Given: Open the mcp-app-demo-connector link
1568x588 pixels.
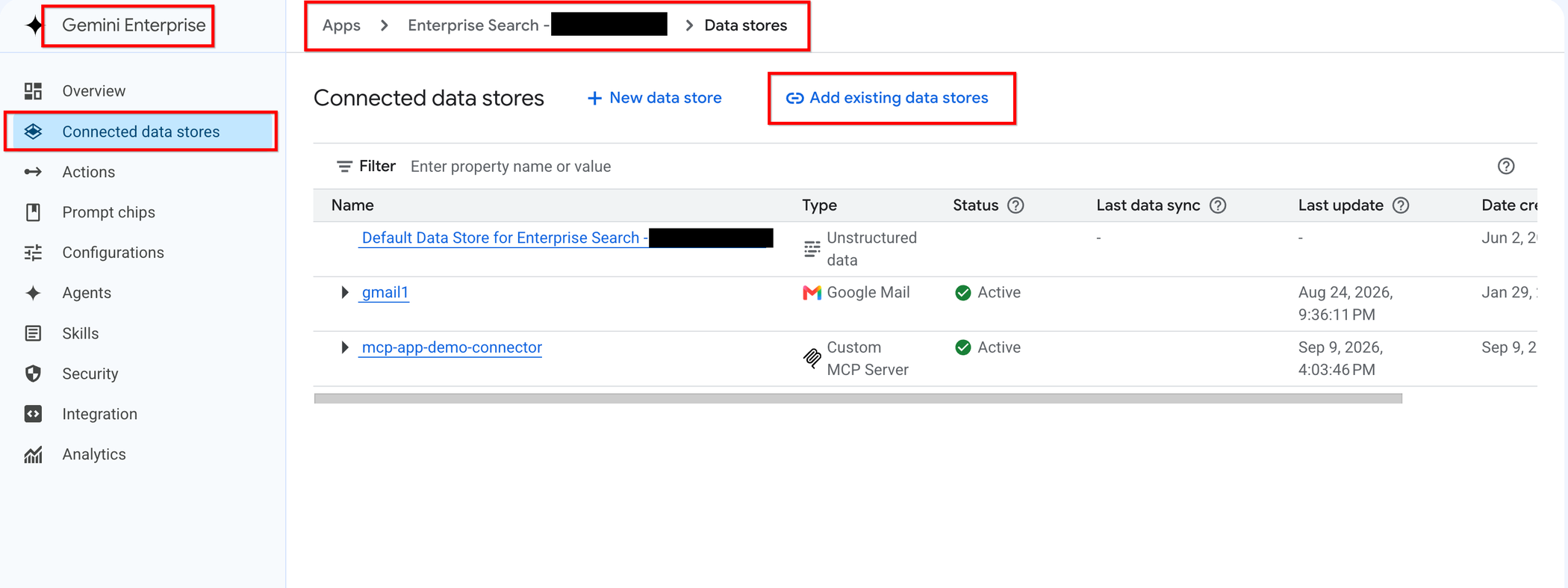Looking at the screenshot, I should coord(452,347).
